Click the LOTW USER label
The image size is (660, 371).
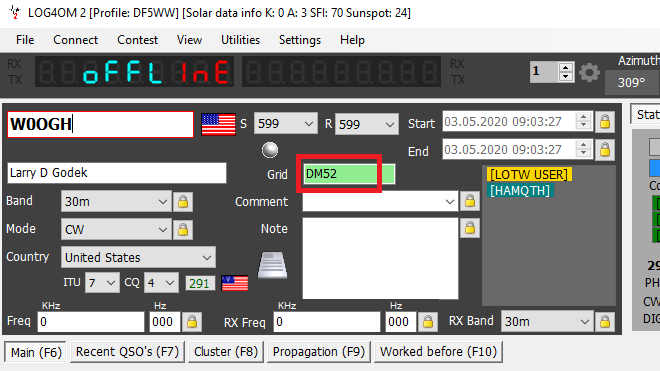529,174
